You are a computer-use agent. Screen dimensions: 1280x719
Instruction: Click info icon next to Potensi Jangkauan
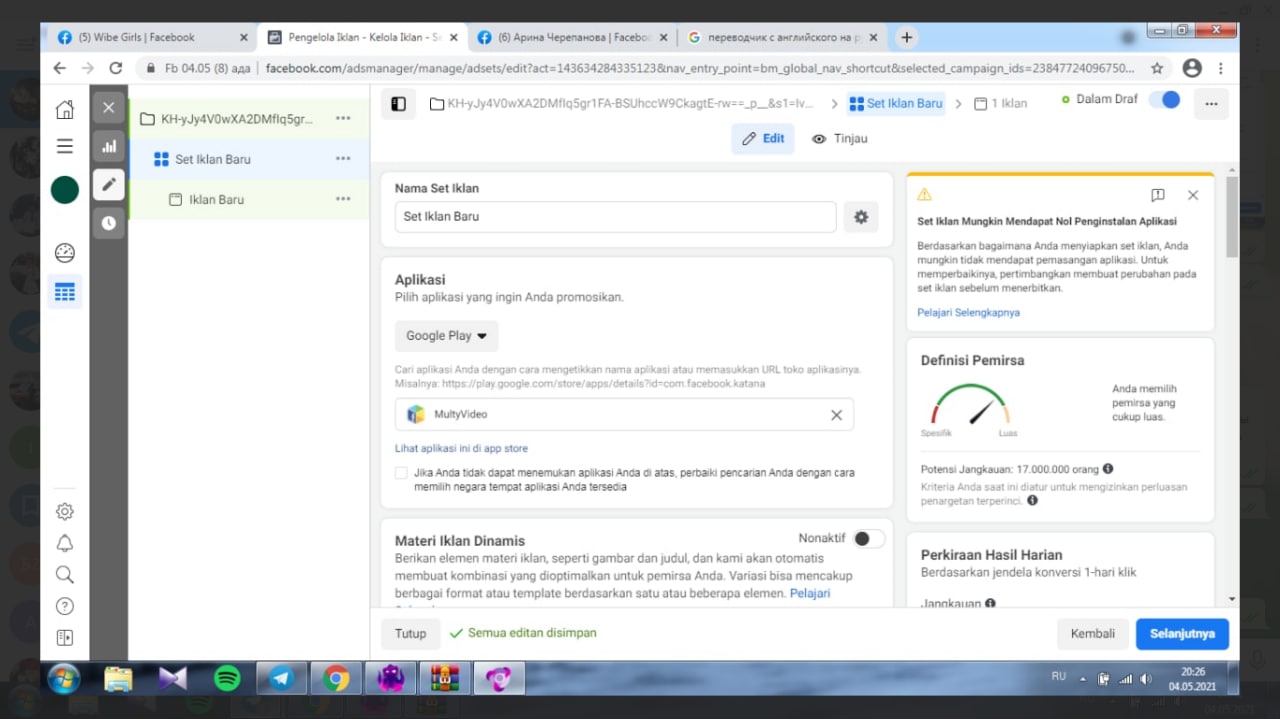[1108, 468]
